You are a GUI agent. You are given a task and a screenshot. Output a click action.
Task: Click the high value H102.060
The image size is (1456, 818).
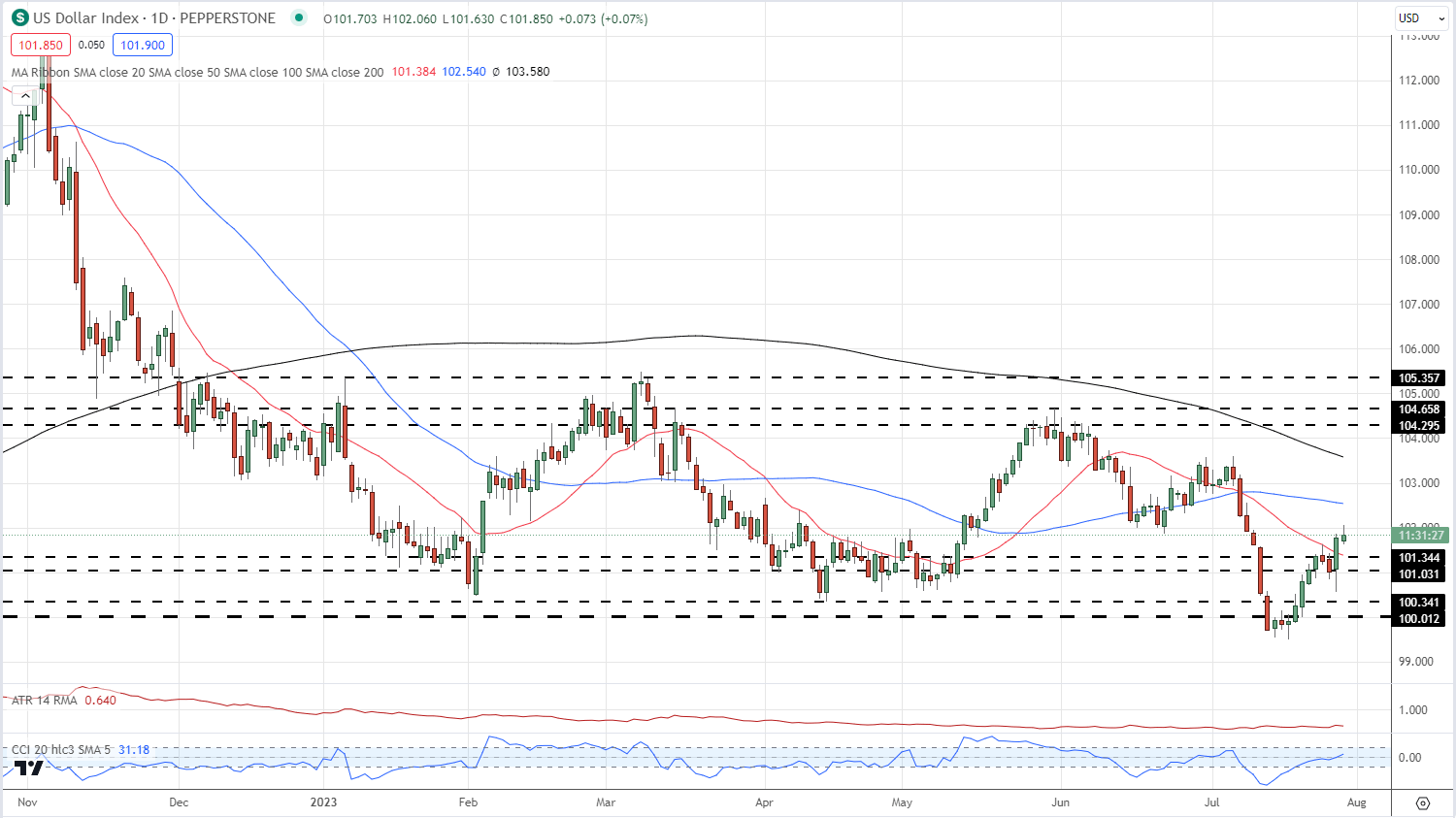pos(411,18)
